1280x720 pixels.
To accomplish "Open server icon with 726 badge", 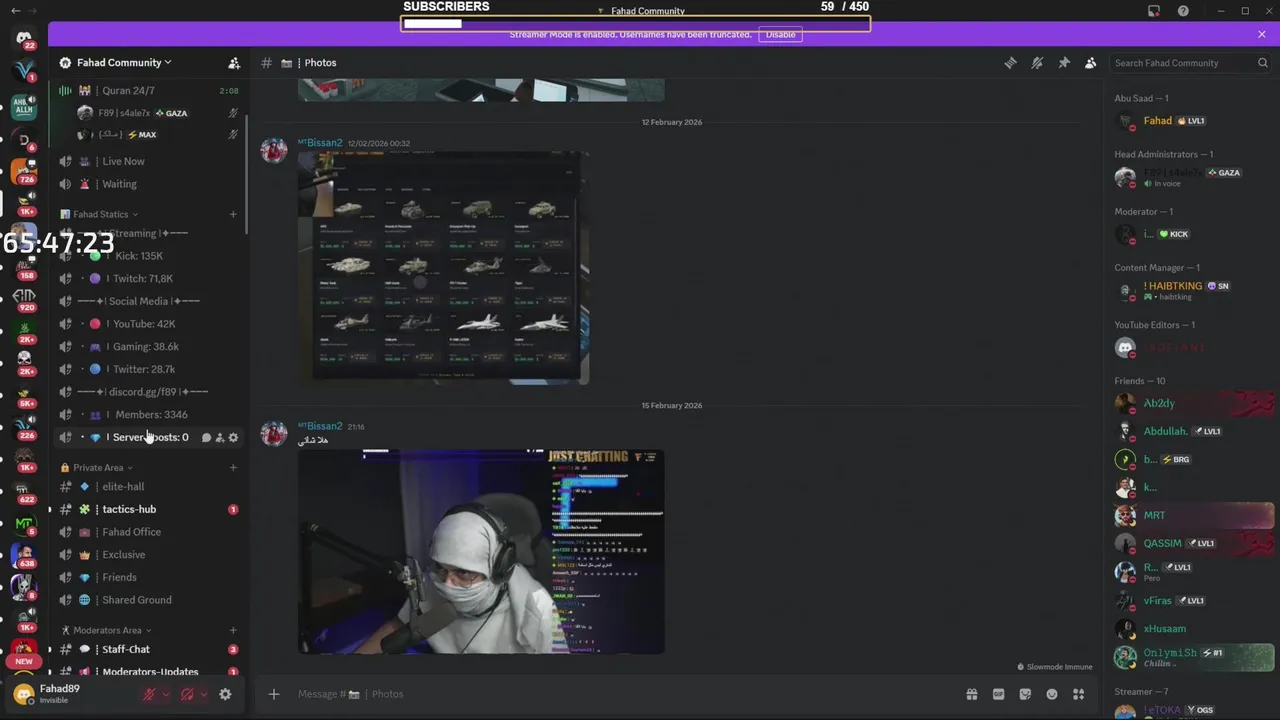I will 24,170.
